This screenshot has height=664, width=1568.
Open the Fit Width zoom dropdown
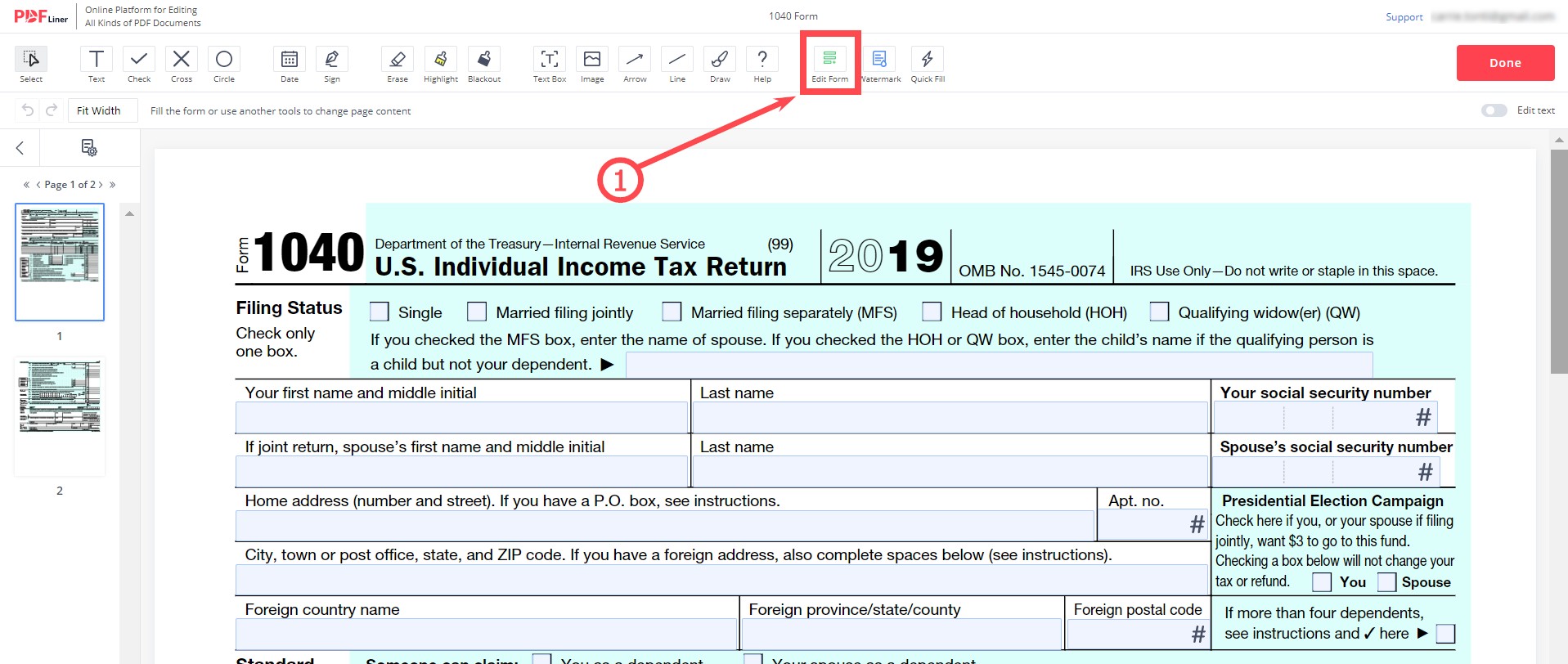[x=103, y=110]
